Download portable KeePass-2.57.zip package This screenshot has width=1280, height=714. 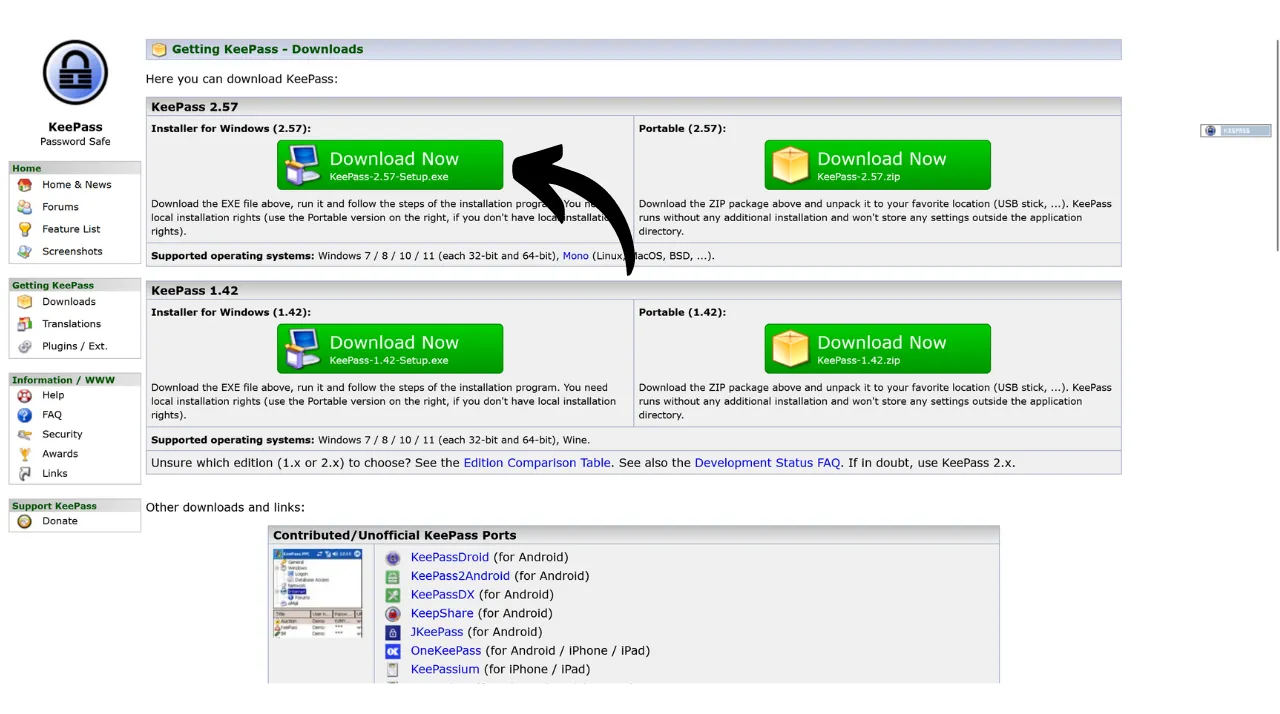point(877,165)
